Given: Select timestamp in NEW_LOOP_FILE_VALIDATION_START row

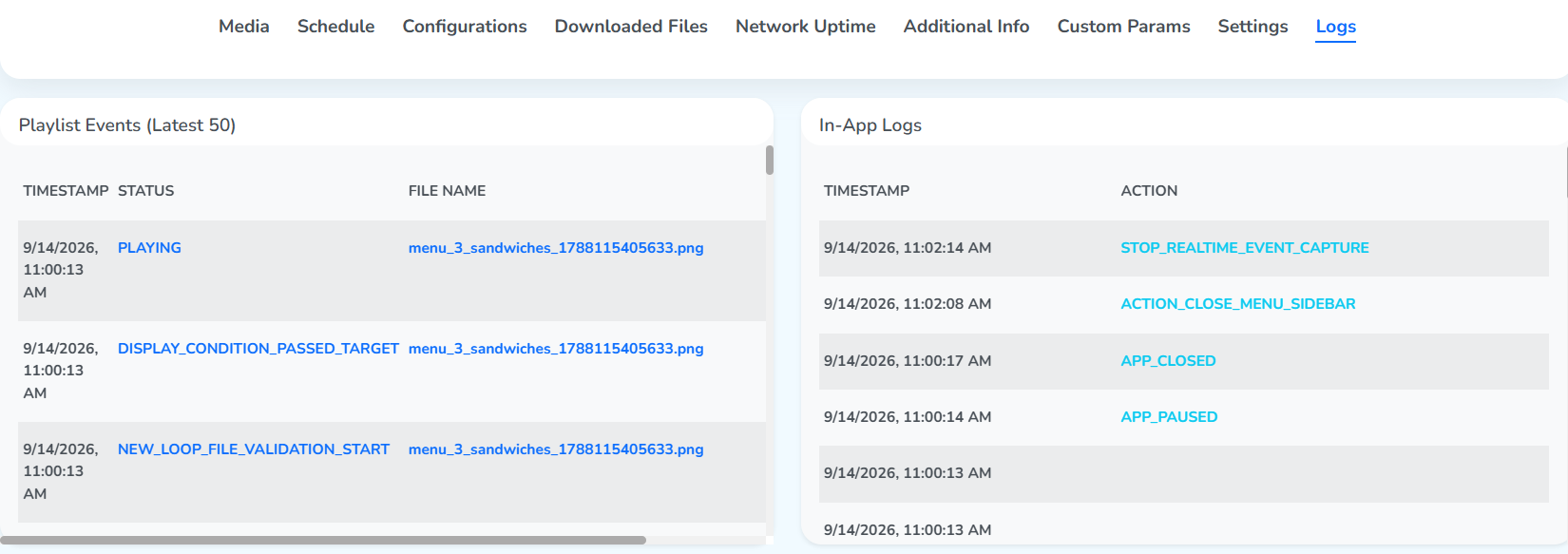Looking at the screenshot, I should [61, 471].
